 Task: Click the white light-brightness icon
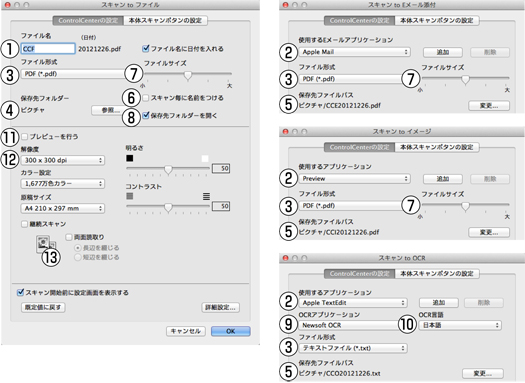point(205,158)
